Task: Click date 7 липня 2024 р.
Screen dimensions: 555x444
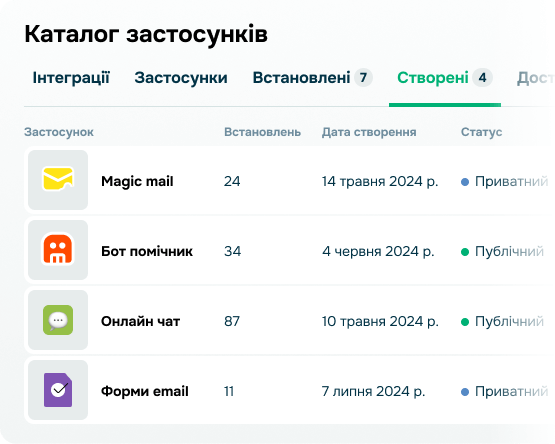Action: pyautogui.click(x=373, y=392)
